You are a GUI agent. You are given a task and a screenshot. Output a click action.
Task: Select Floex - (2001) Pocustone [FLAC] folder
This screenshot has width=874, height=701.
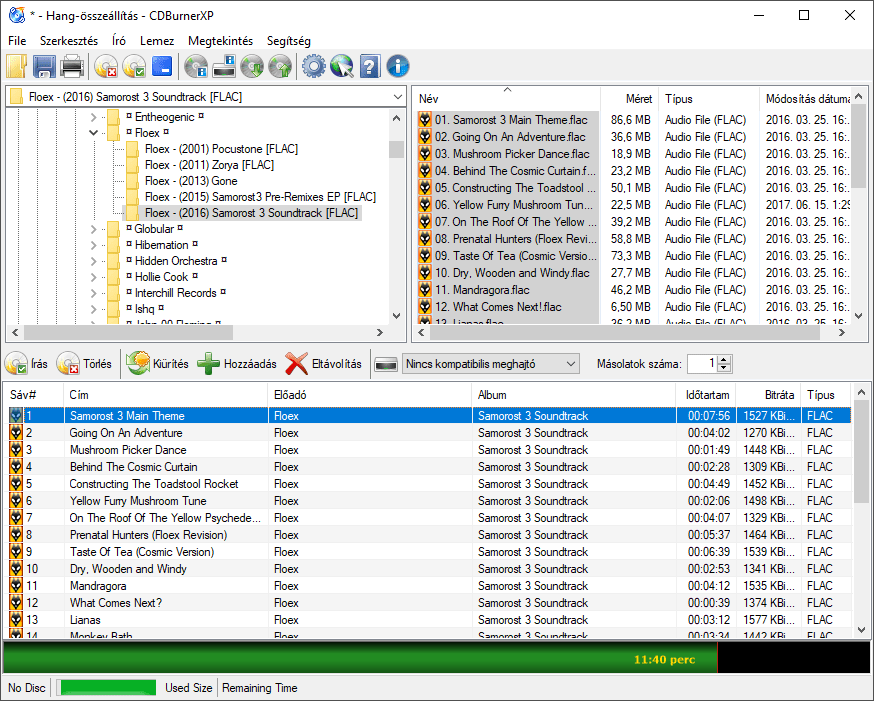coord(221,149)
